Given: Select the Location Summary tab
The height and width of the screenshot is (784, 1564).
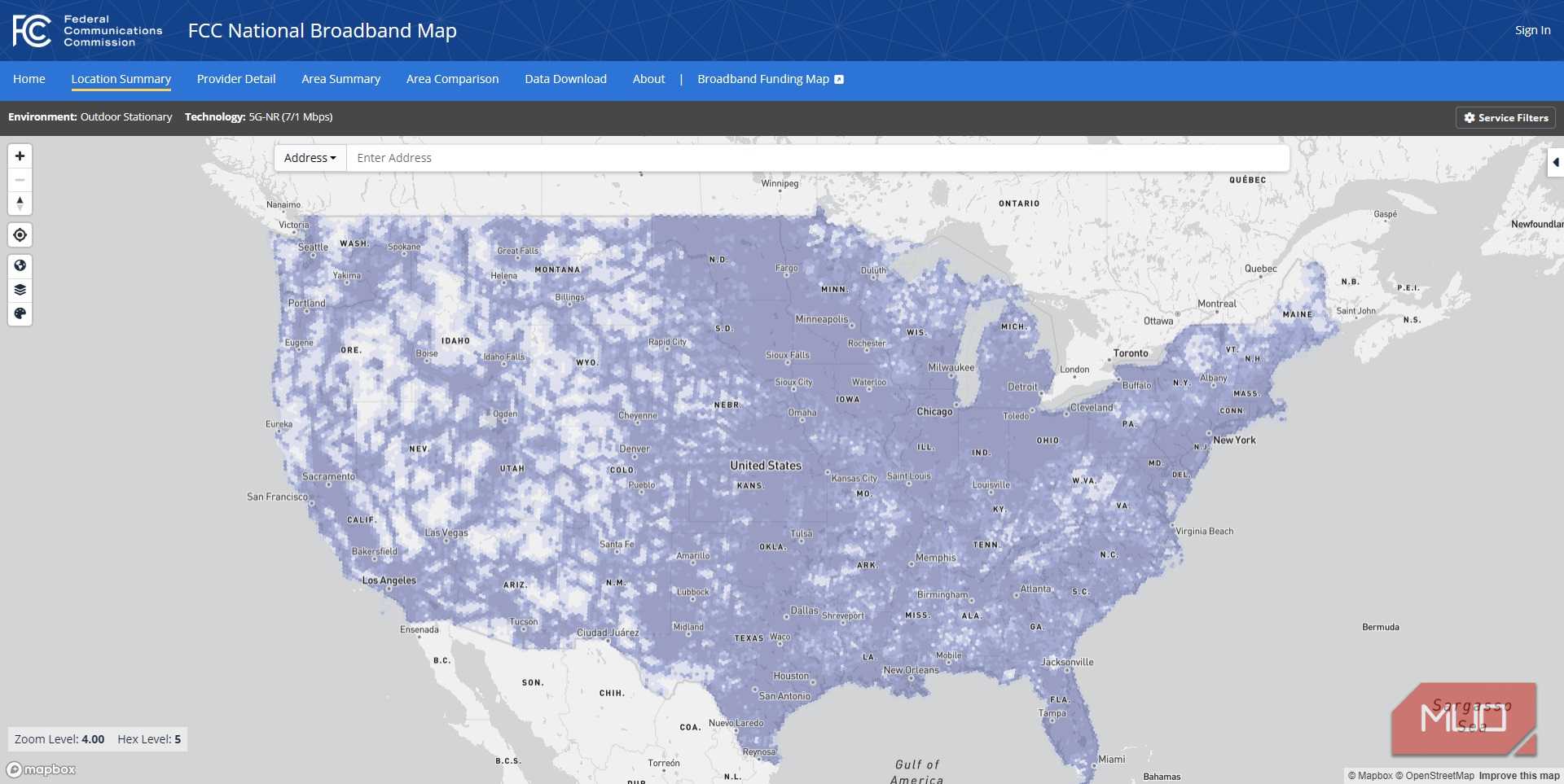Looking at the screenshot, I should [x=121, y=79].
